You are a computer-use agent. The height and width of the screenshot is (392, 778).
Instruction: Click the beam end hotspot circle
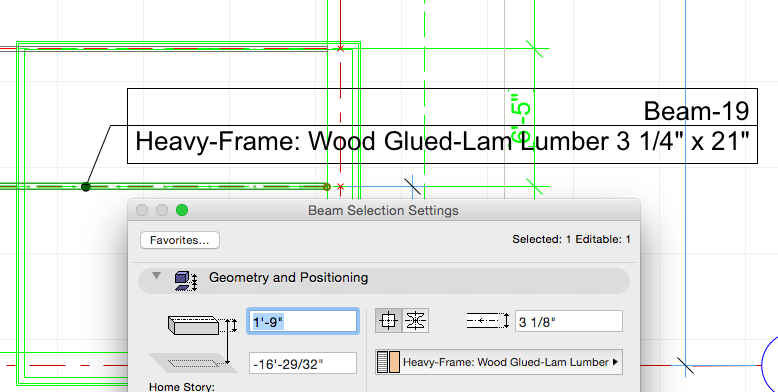326,187
